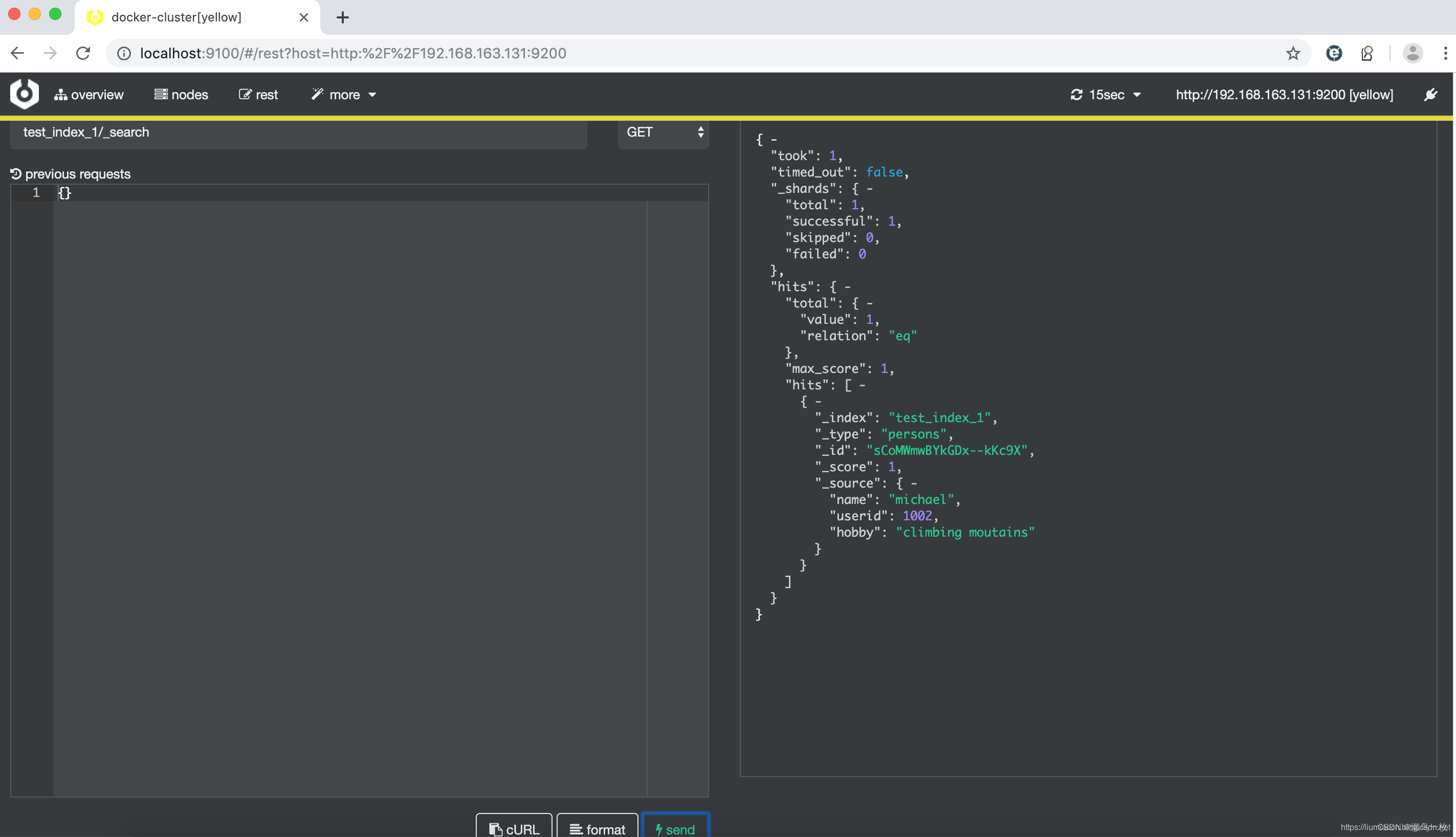The width and height of the screenshot is (1456, 837).
Task: Click the plug connection icon
Action: click(1431, 94)
